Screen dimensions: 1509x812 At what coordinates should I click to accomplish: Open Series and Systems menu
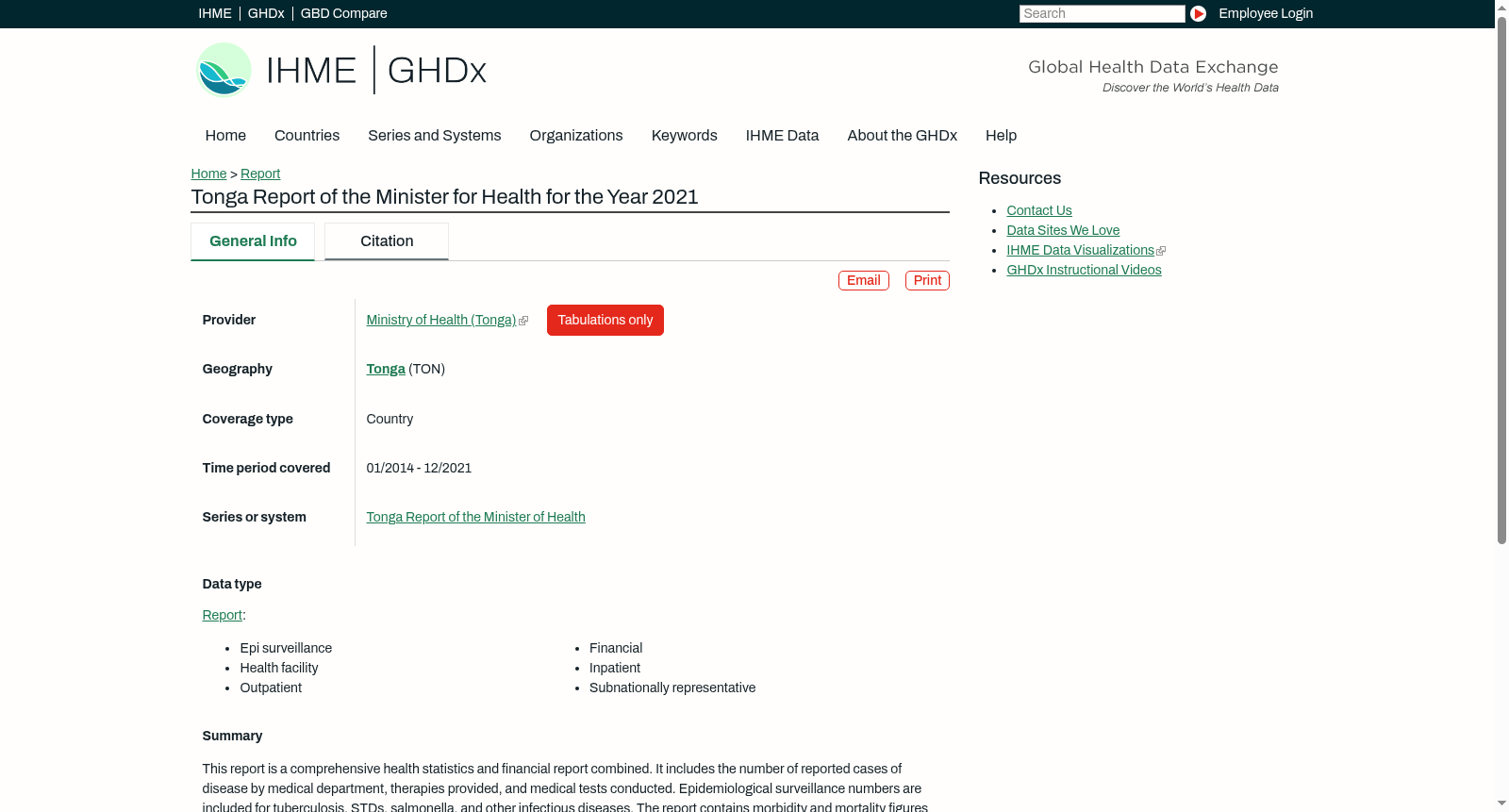coord(435,136)
